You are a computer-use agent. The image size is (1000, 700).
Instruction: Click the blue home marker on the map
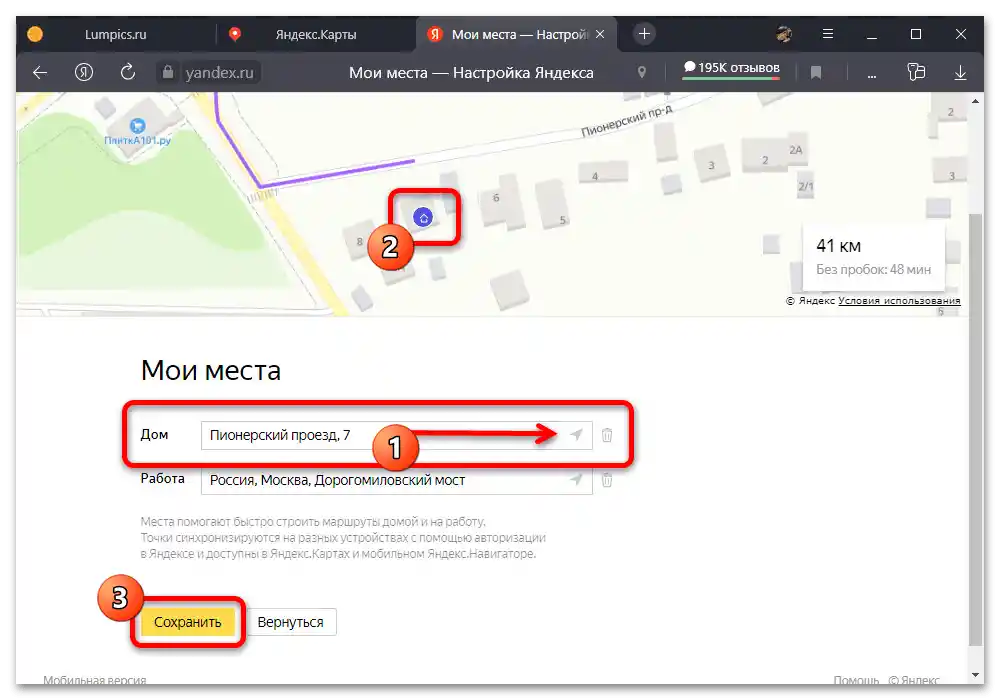click(x=423, y=217)
